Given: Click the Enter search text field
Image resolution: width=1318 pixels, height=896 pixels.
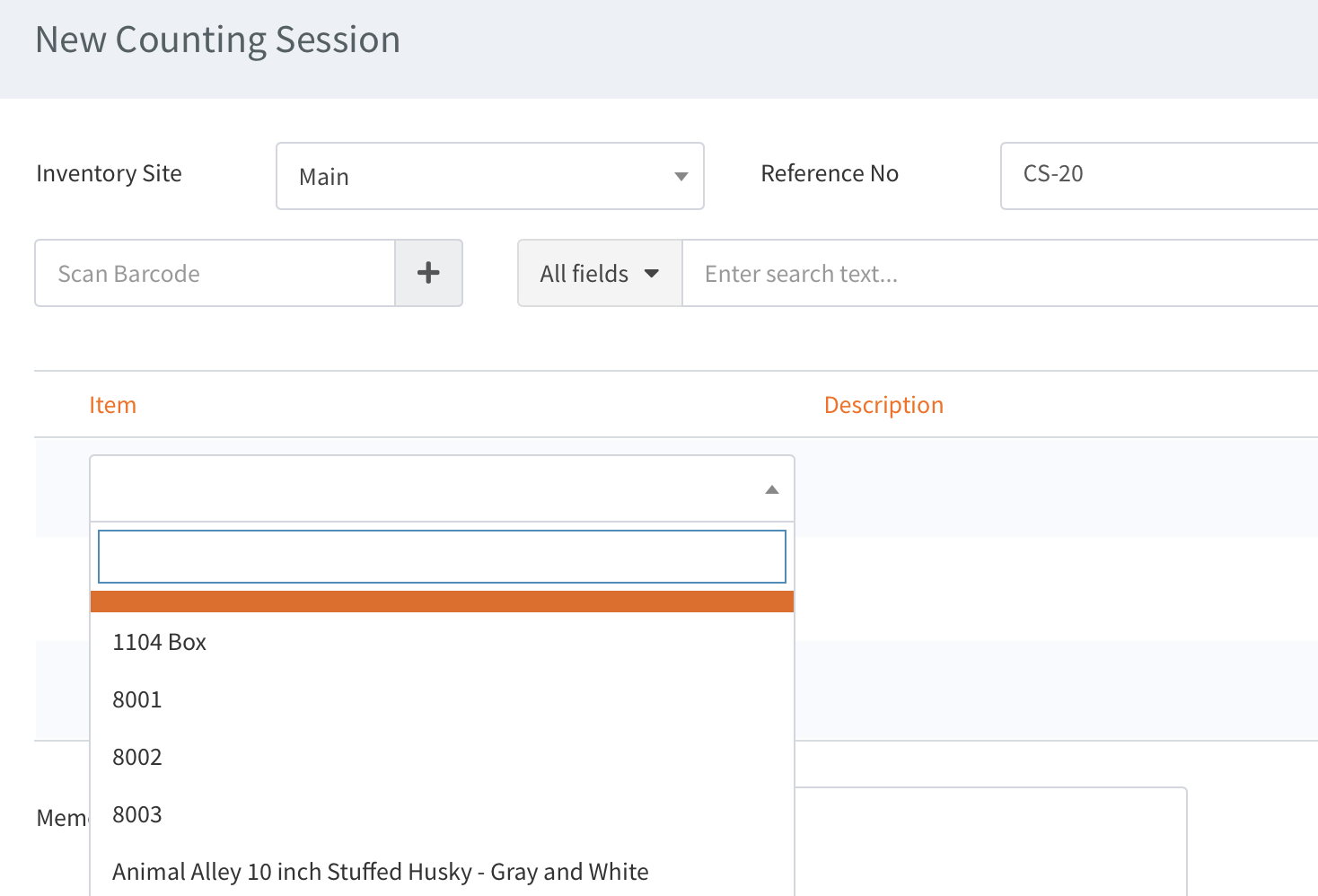Looking at the screenshot, I should [x=997, y=273].
